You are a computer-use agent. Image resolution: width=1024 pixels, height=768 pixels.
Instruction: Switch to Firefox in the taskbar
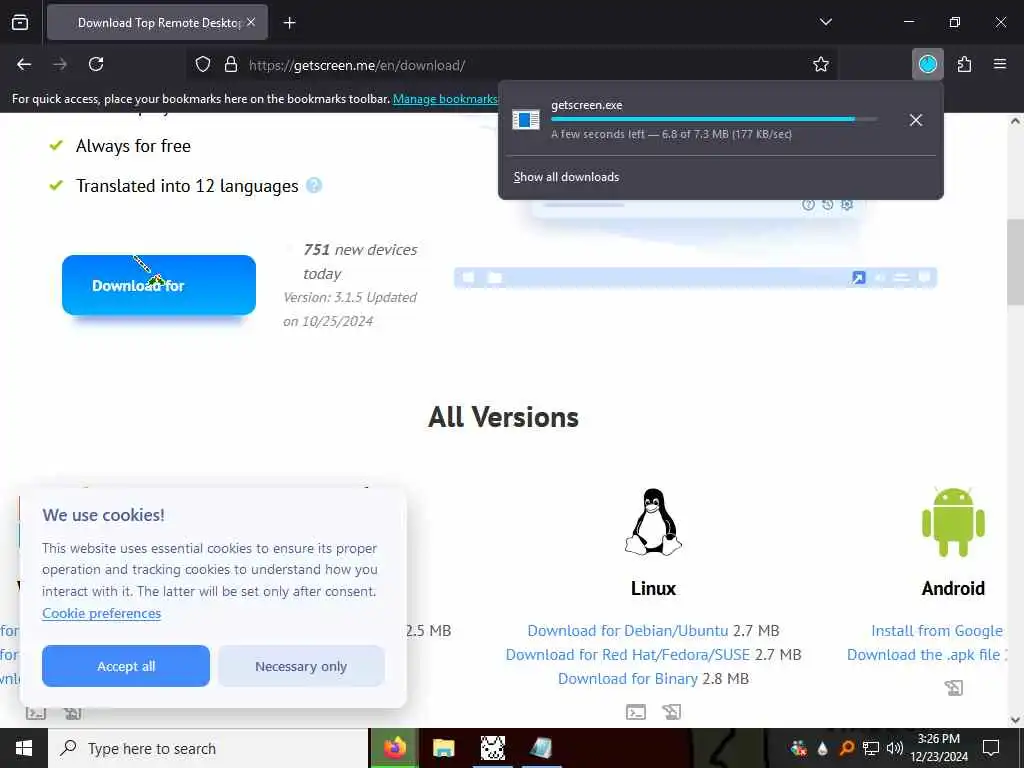[x=394, y=748]
